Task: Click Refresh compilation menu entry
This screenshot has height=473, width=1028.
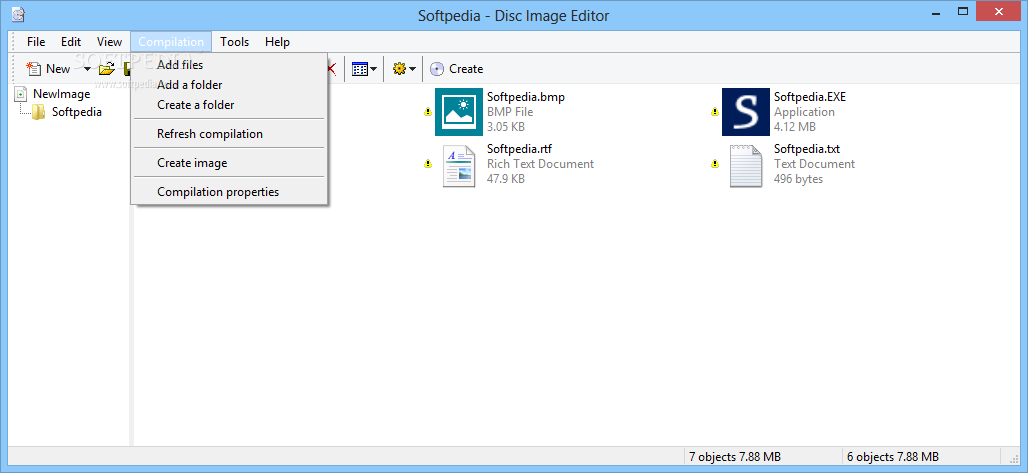Action: 229,134
